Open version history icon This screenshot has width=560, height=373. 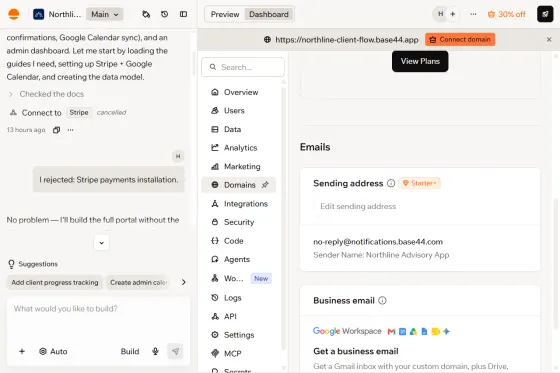coord(165,14)
